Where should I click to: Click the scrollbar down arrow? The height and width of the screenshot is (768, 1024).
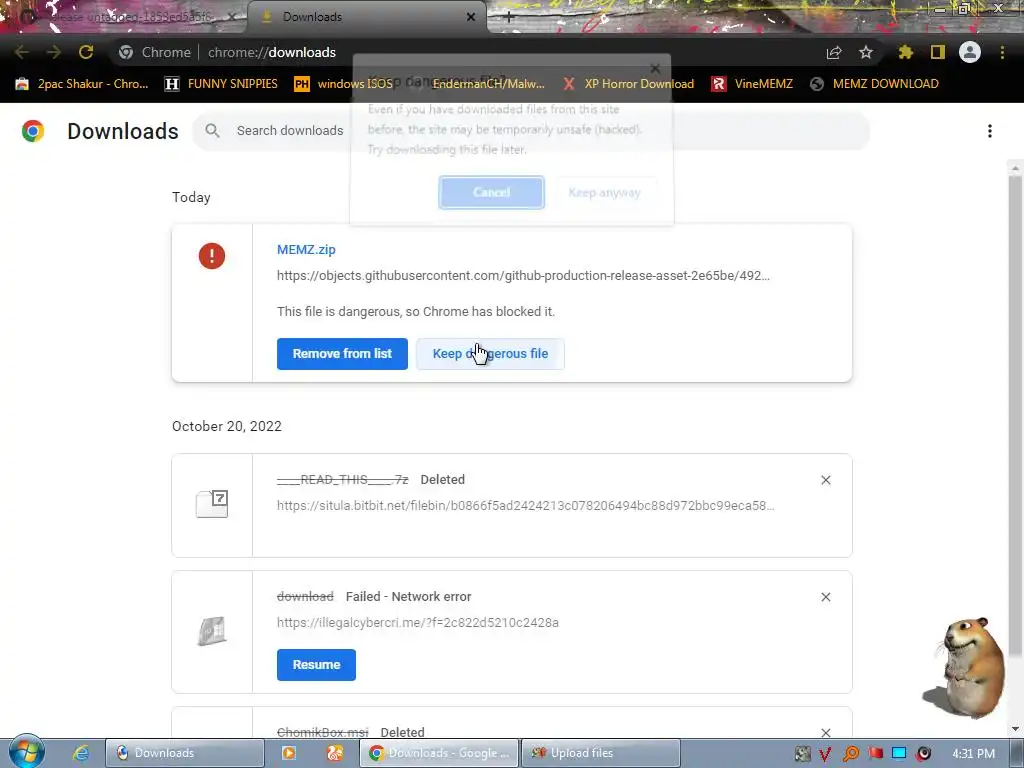[x=1015, y=729]
